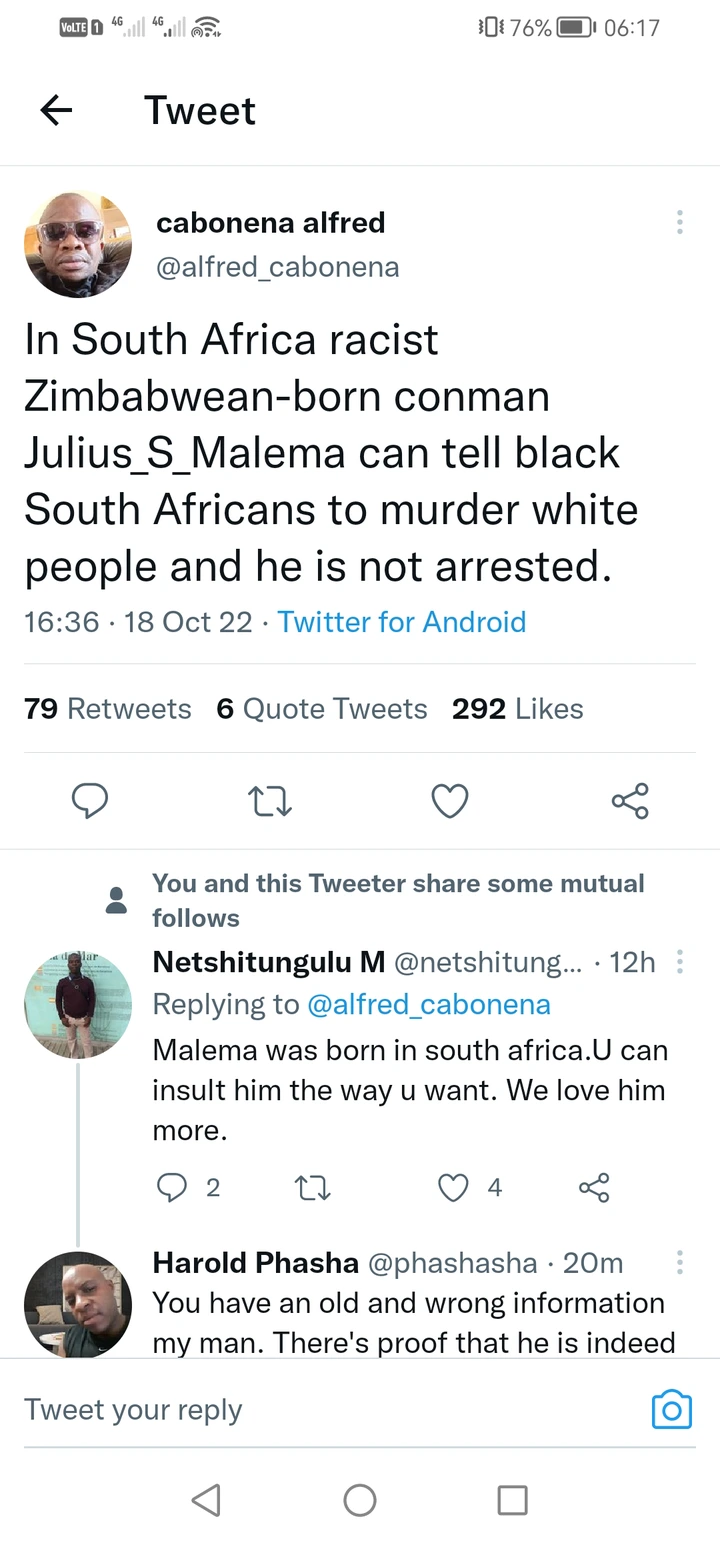
Task: Tap the back arrow icon
Action: click(57, 110)
